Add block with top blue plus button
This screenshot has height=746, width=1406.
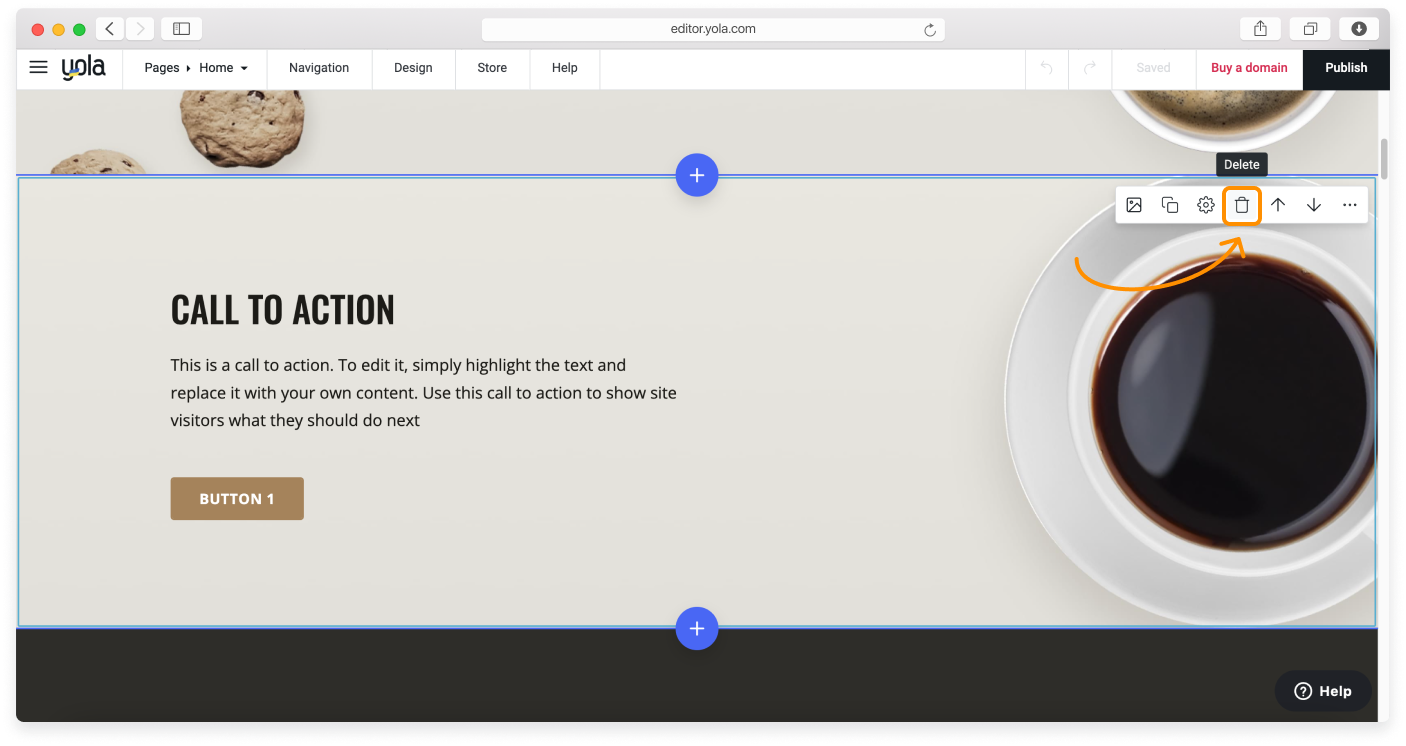coord(696,175)
